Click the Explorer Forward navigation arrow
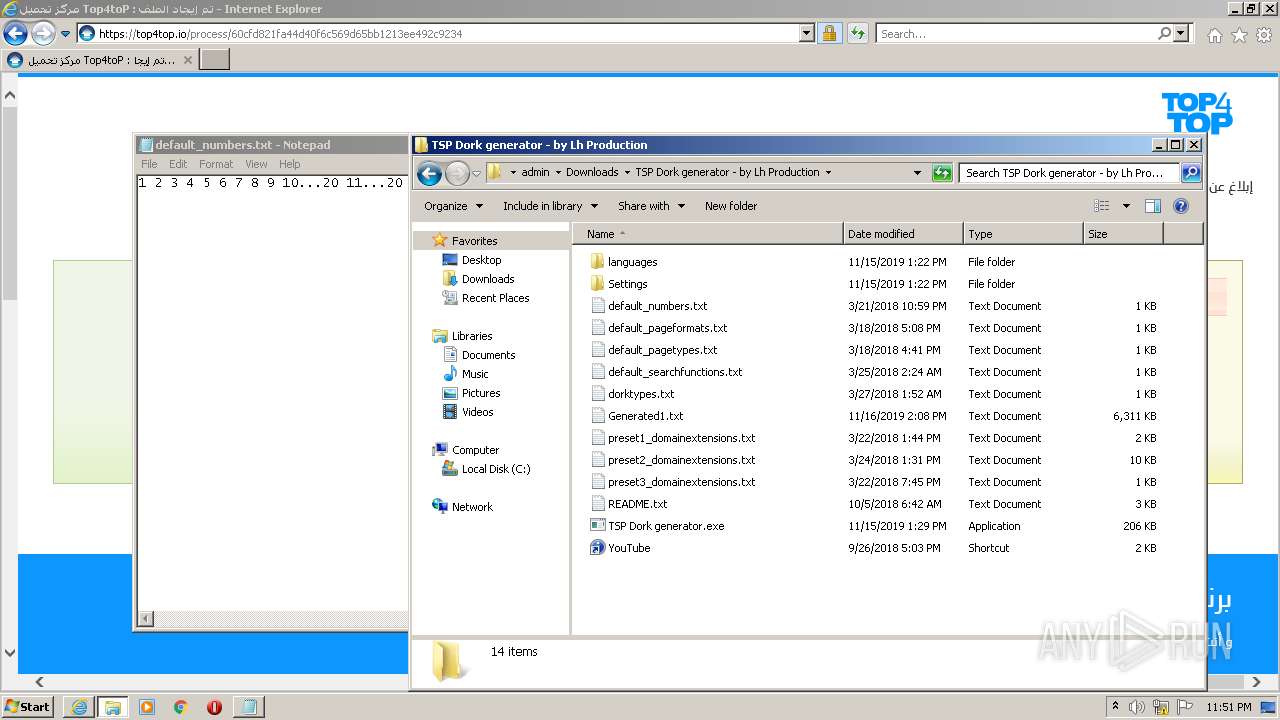The height and width of the screenshot is (720, 1280). point(457,173)
